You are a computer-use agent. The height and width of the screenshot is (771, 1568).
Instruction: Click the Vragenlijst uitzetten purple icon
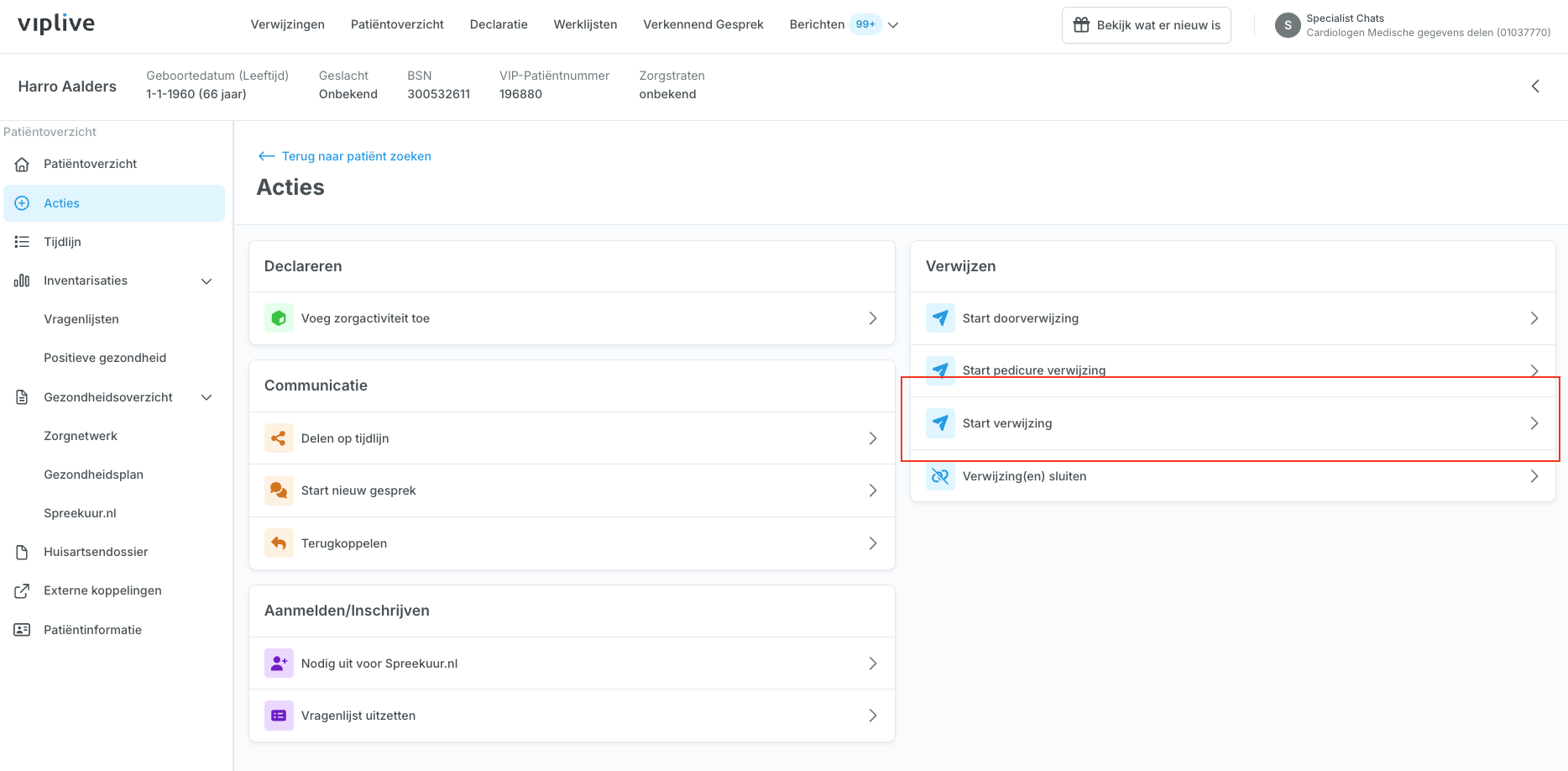point(279,716)
